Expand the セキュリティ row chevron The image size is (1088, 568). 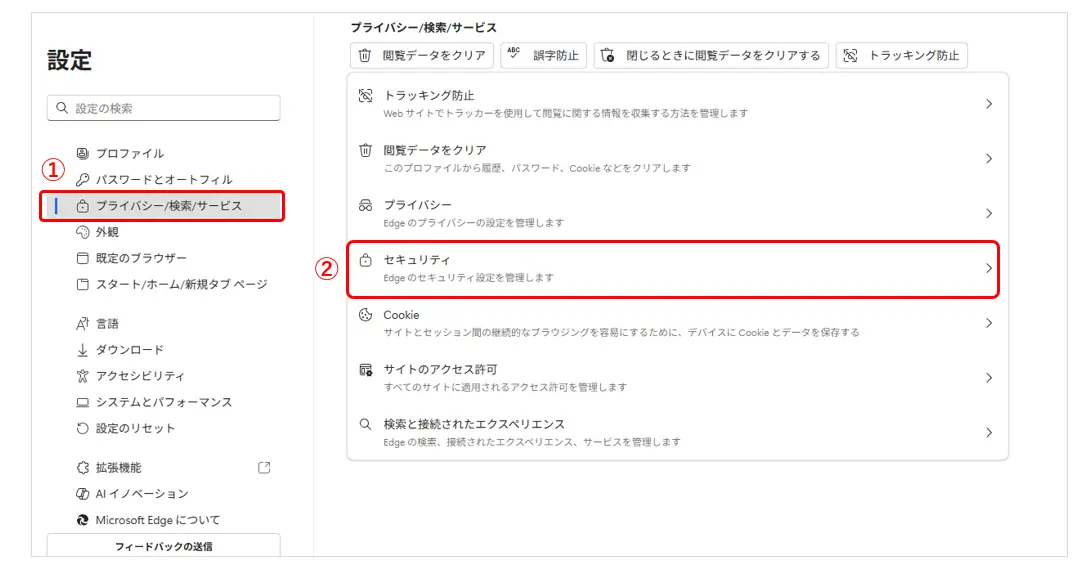988,268
